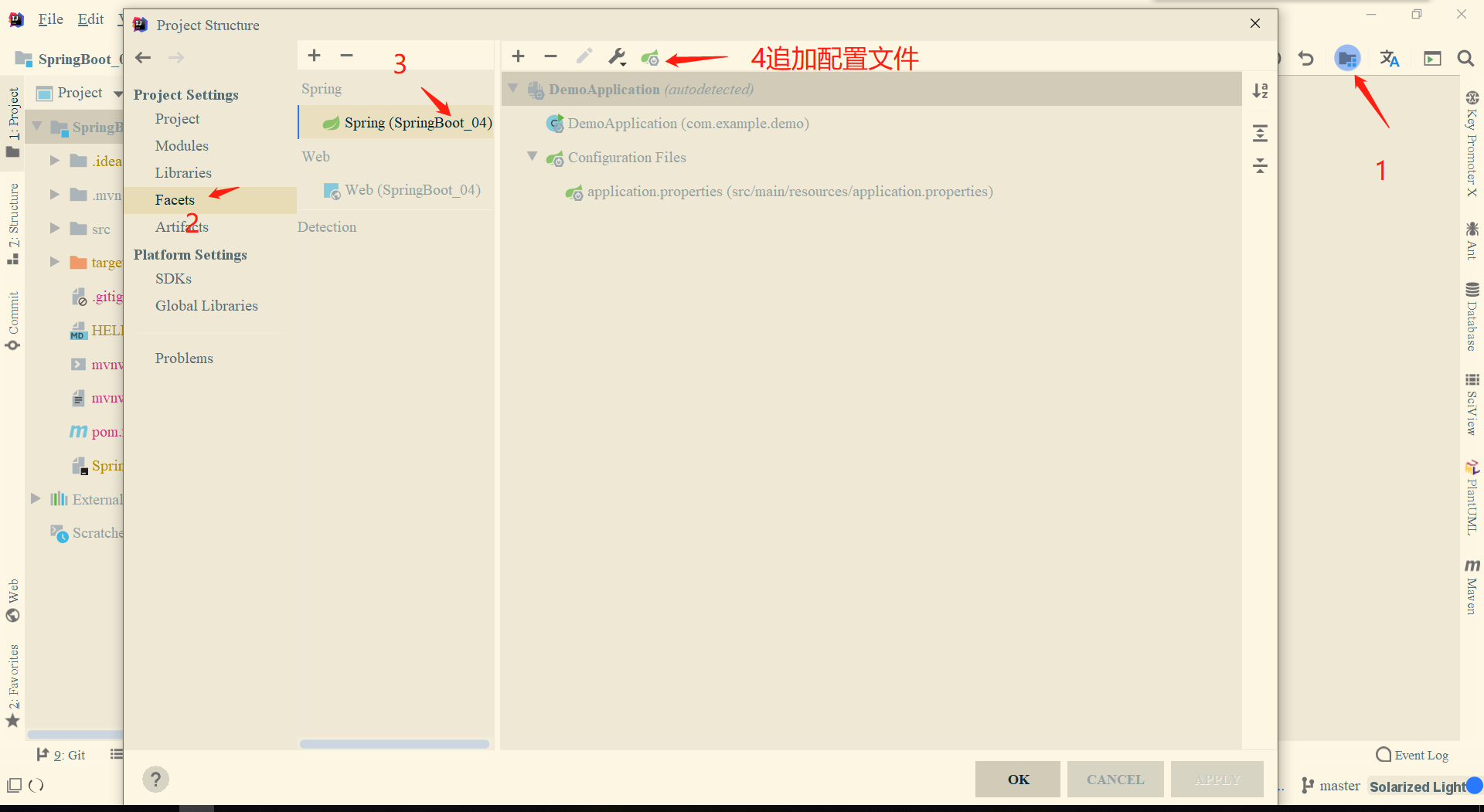The height and width of the screenshot is (812, 1484).
Task: Select Detection item in facets list
Action: pyautogui.click(x=327, y=227)
